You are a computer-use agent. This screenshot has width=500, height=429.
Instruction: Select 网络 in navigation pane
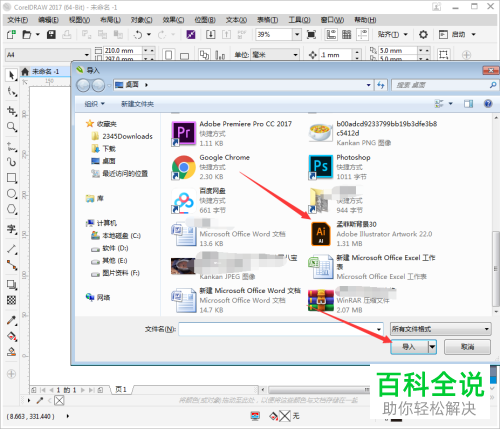click(x=98, y=297)
